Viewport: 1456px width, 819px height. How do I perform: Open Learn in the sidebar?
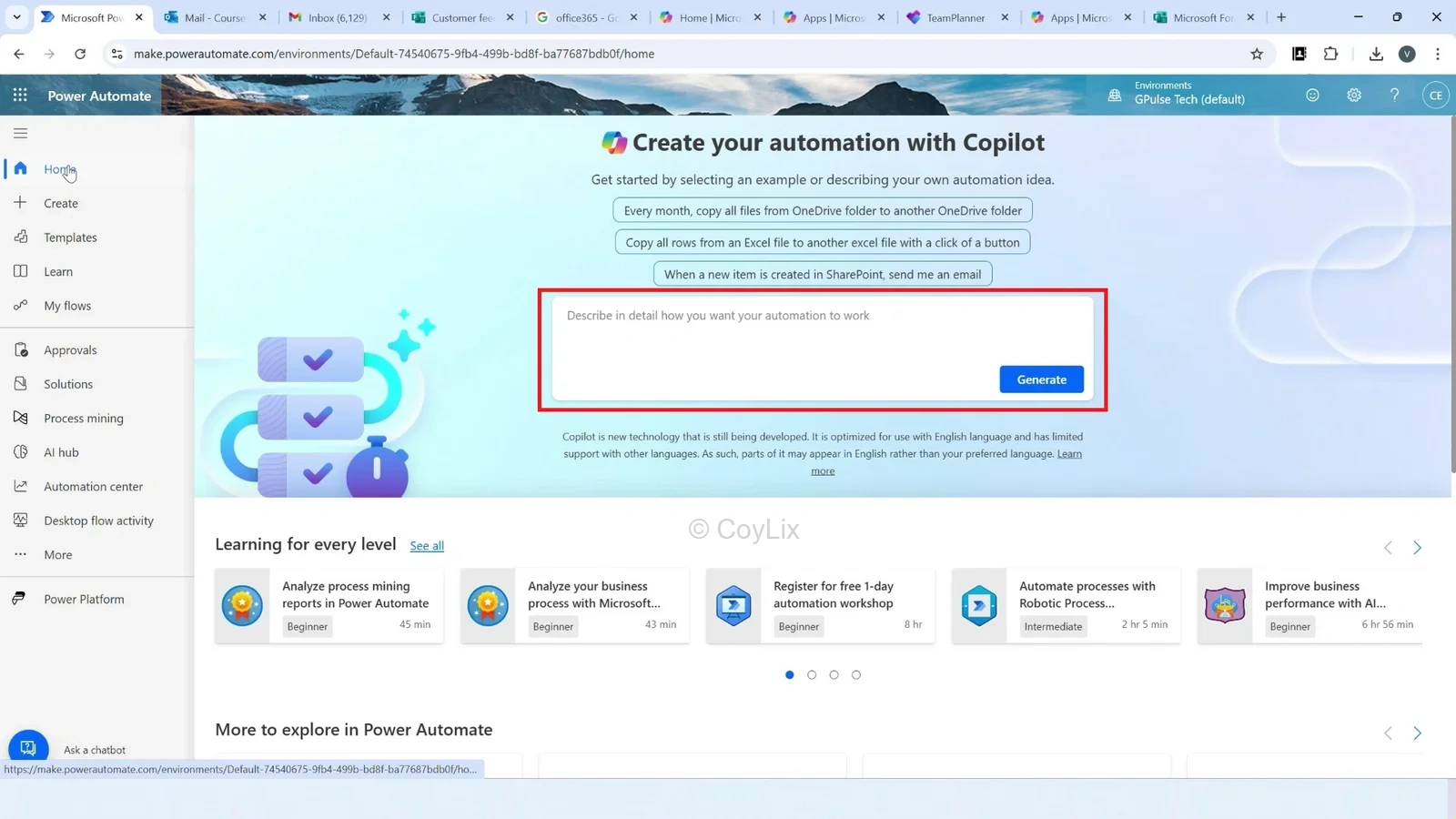[58, 271]
